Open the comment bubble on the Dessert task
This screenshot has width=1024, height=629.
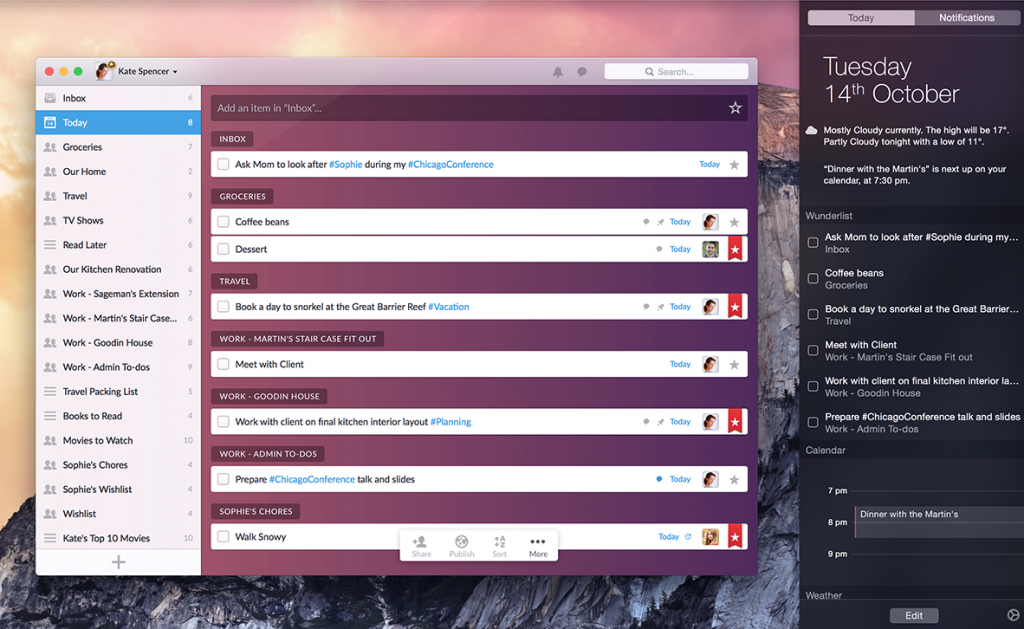(657, 248)
